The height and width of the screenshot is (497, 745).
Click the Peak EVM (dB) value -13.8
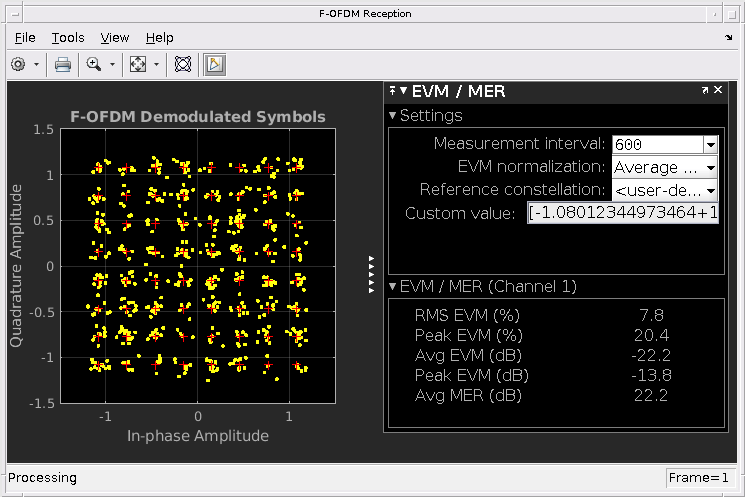coord(651,375)
